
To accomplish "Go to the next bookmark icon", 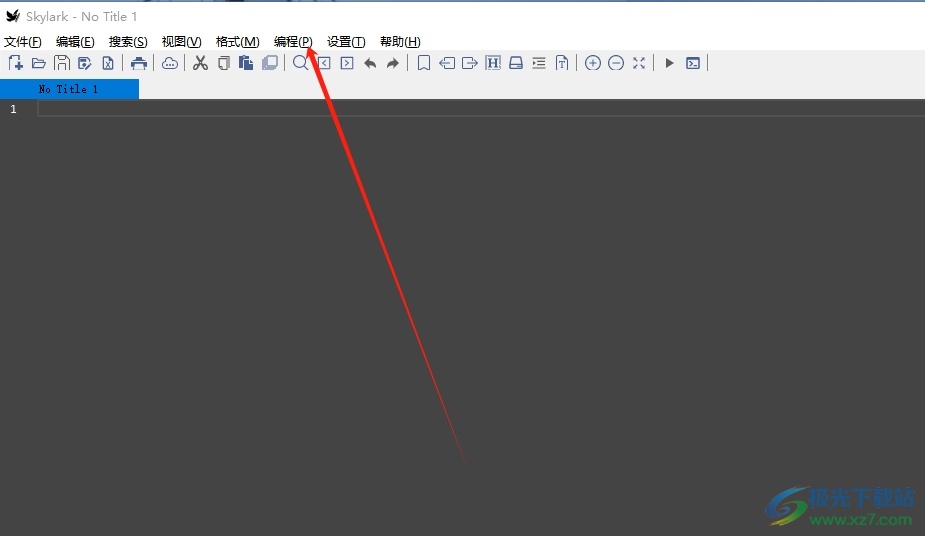I will coord(470,63).
